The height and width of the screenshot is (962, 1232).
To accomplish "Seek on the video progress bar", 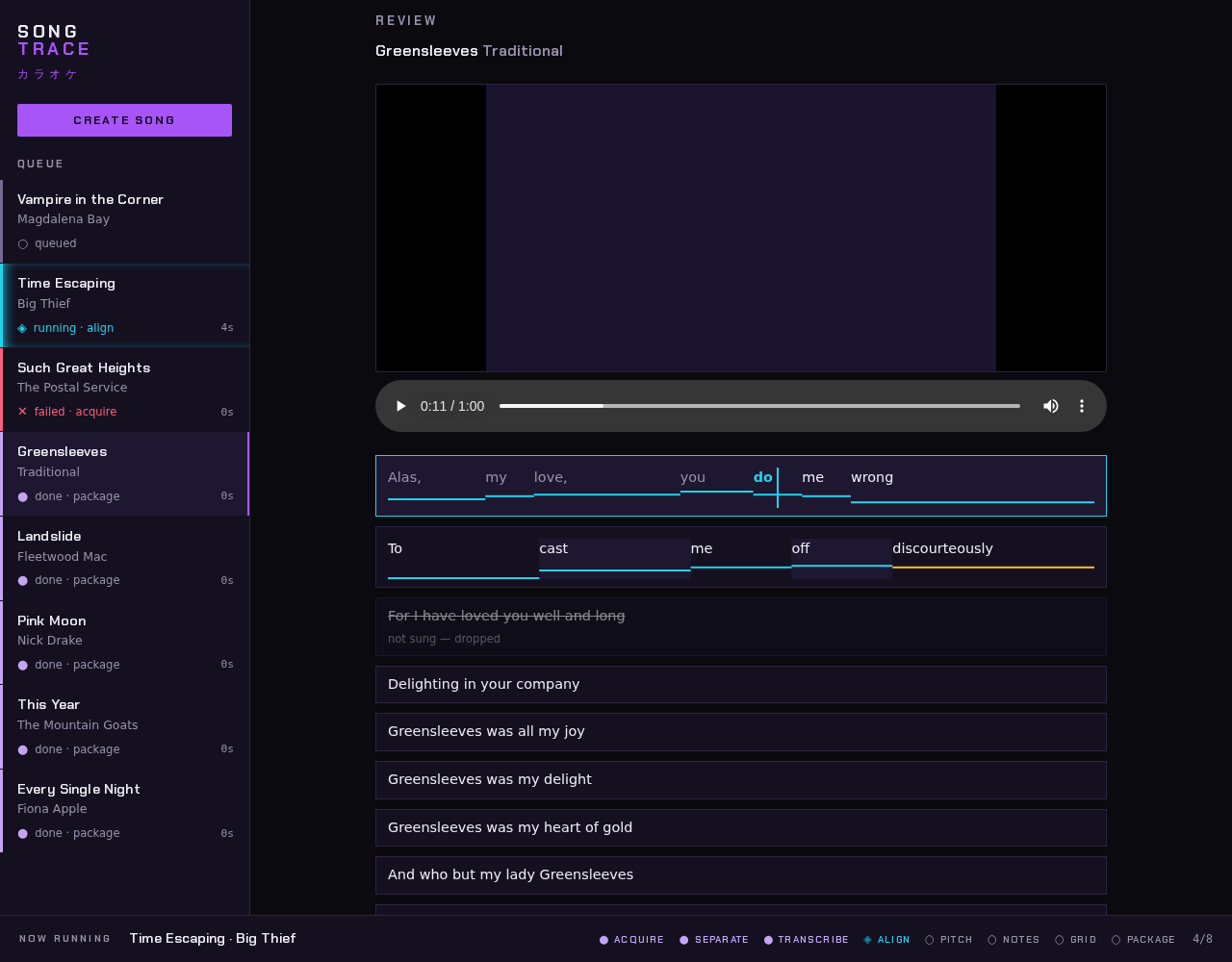I will (x=759, y=406).
